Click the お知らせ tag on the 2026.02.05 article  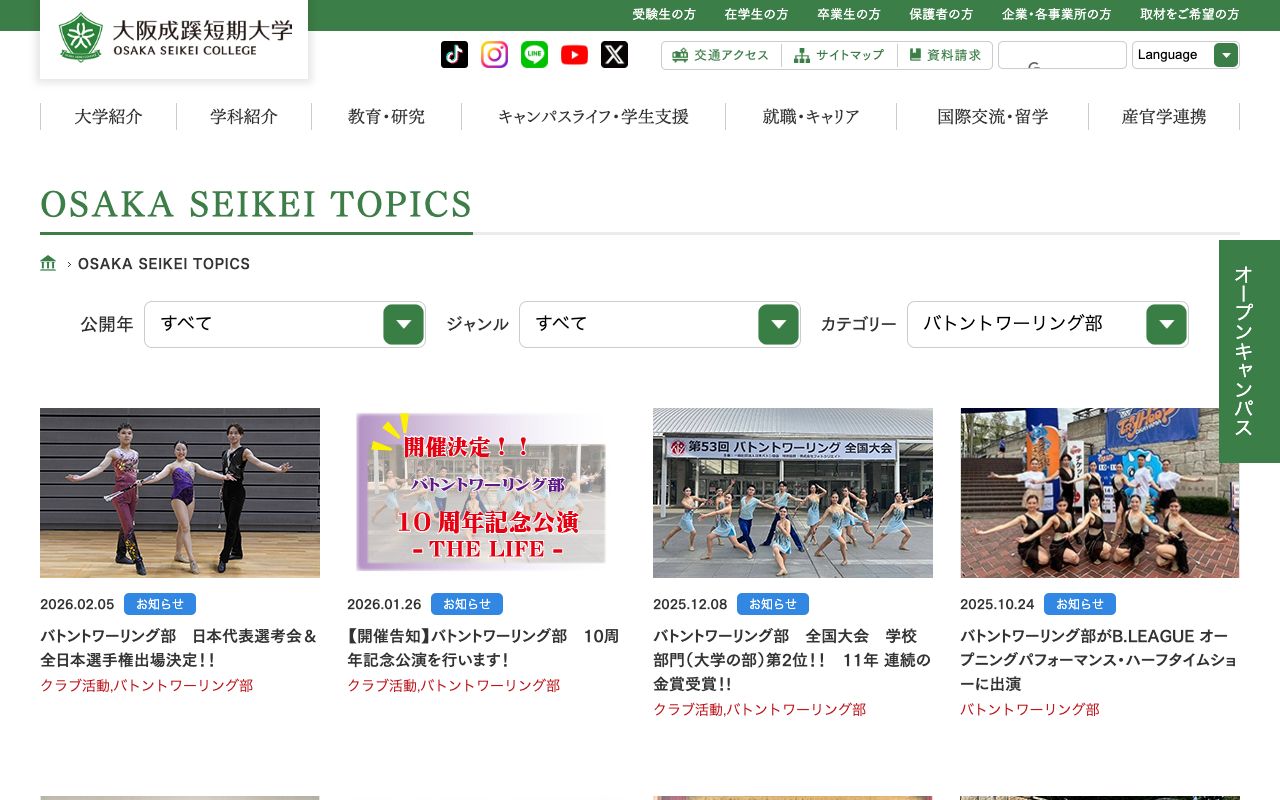(160, 604)
